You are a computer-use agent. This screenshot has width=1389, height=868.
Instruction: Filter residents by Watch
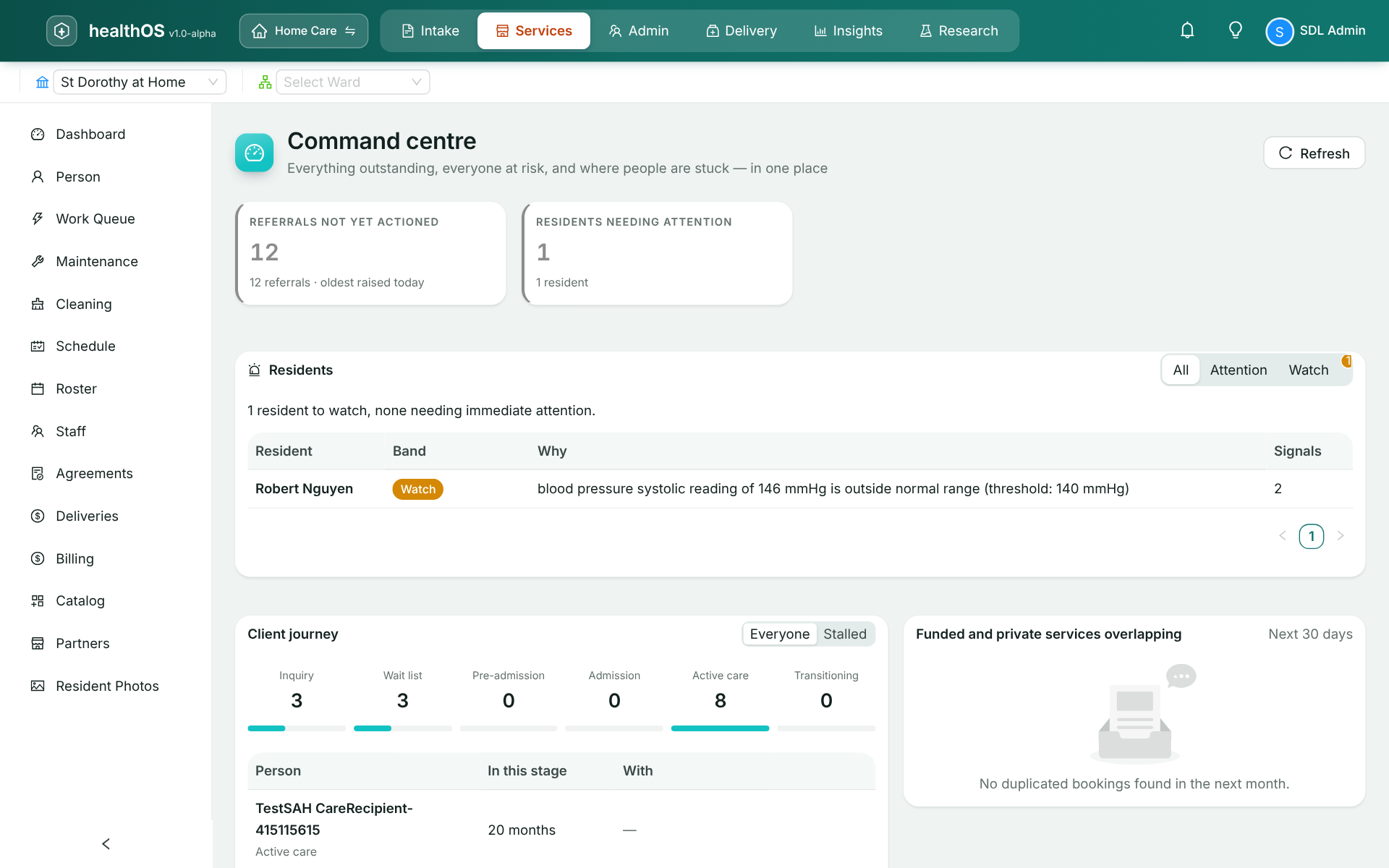(1308, 370)
